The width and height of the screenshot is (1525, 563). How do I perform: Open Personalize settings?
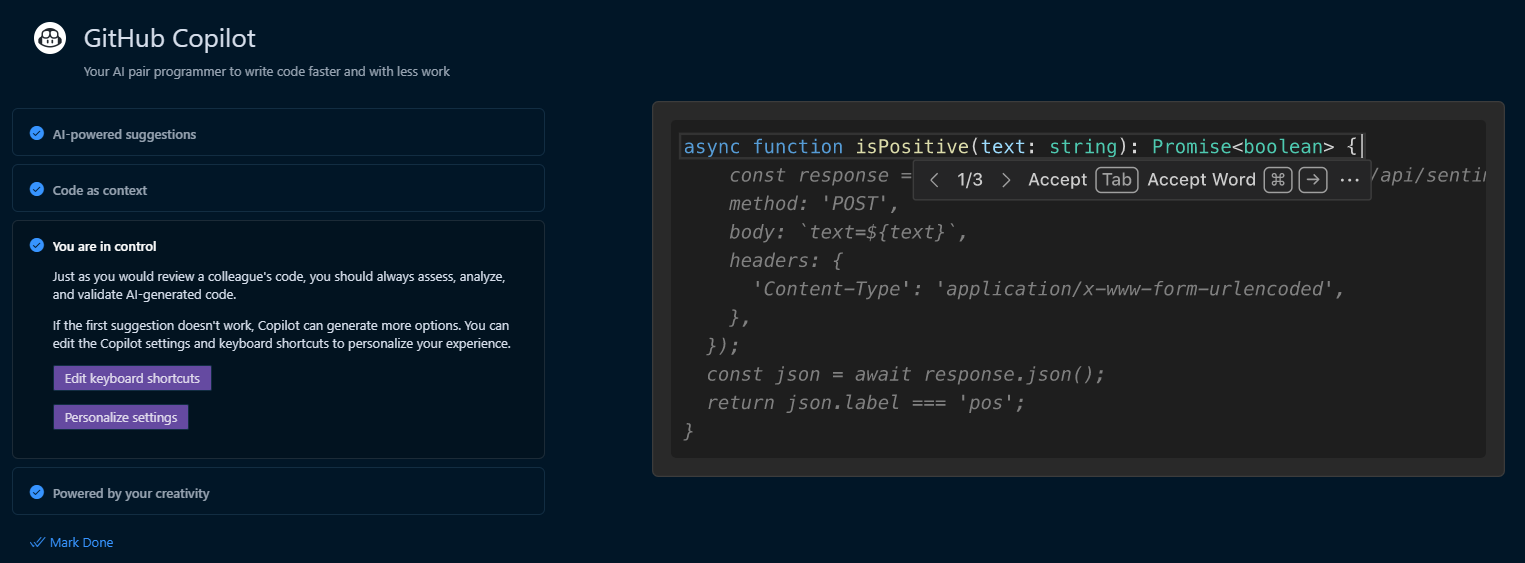121,417
